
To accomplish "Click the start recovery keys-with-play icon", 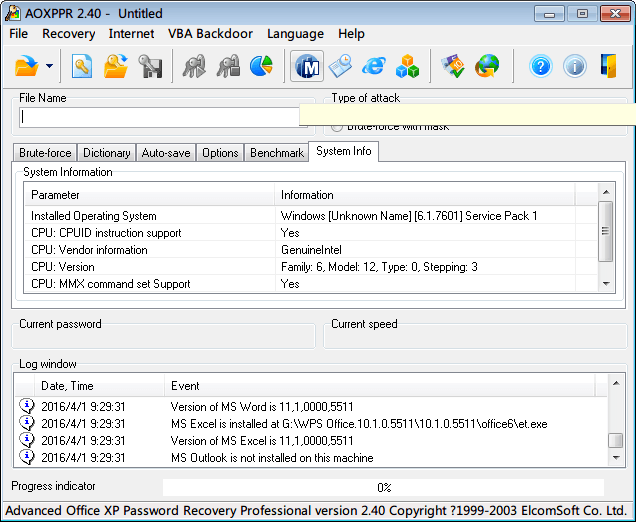I will point(194,66).
